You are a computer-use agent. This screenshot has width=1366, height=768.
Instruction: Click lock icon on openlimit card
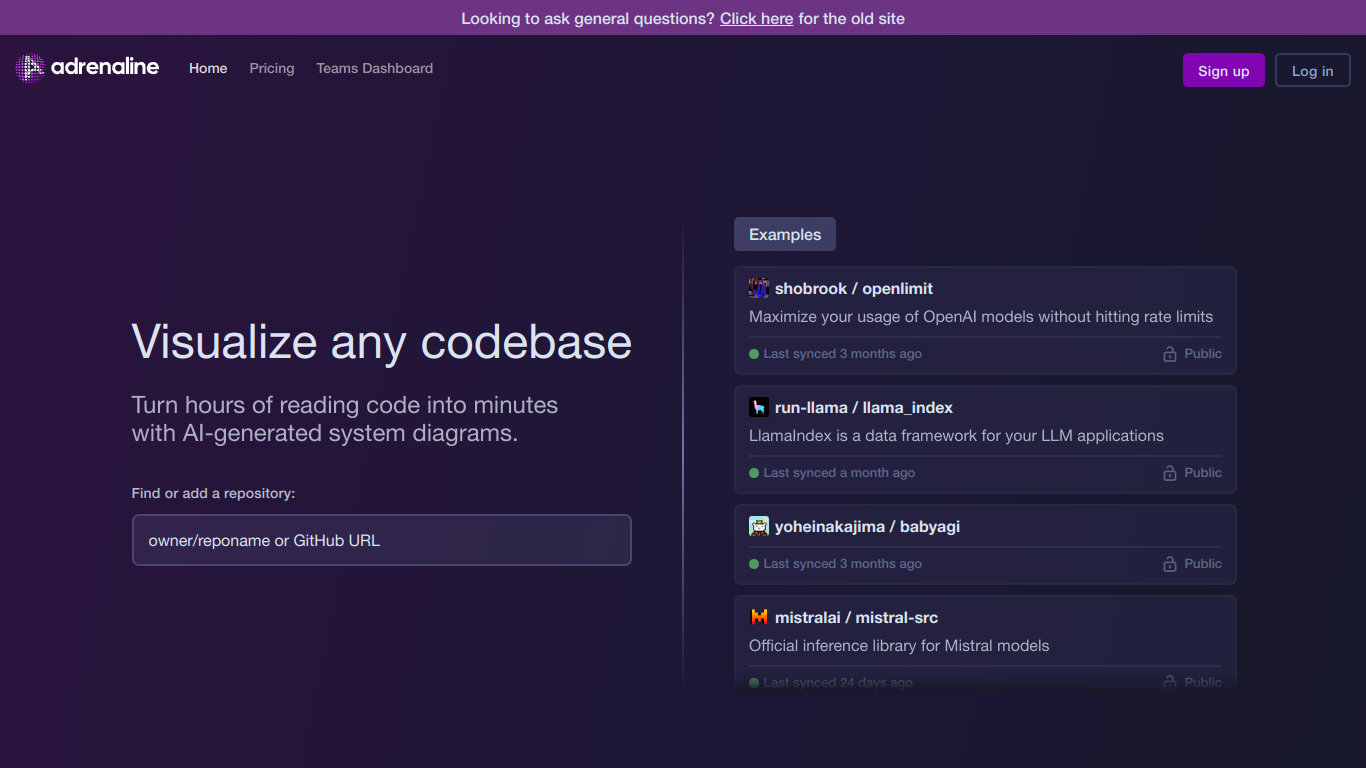1169,354
